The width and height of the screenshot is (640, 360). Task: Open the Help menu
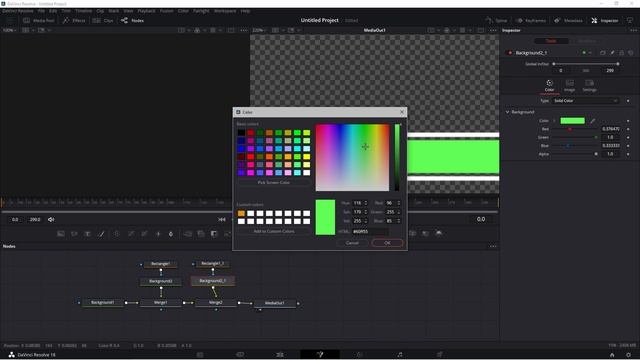pyautogui.click(x=245, y=11)
